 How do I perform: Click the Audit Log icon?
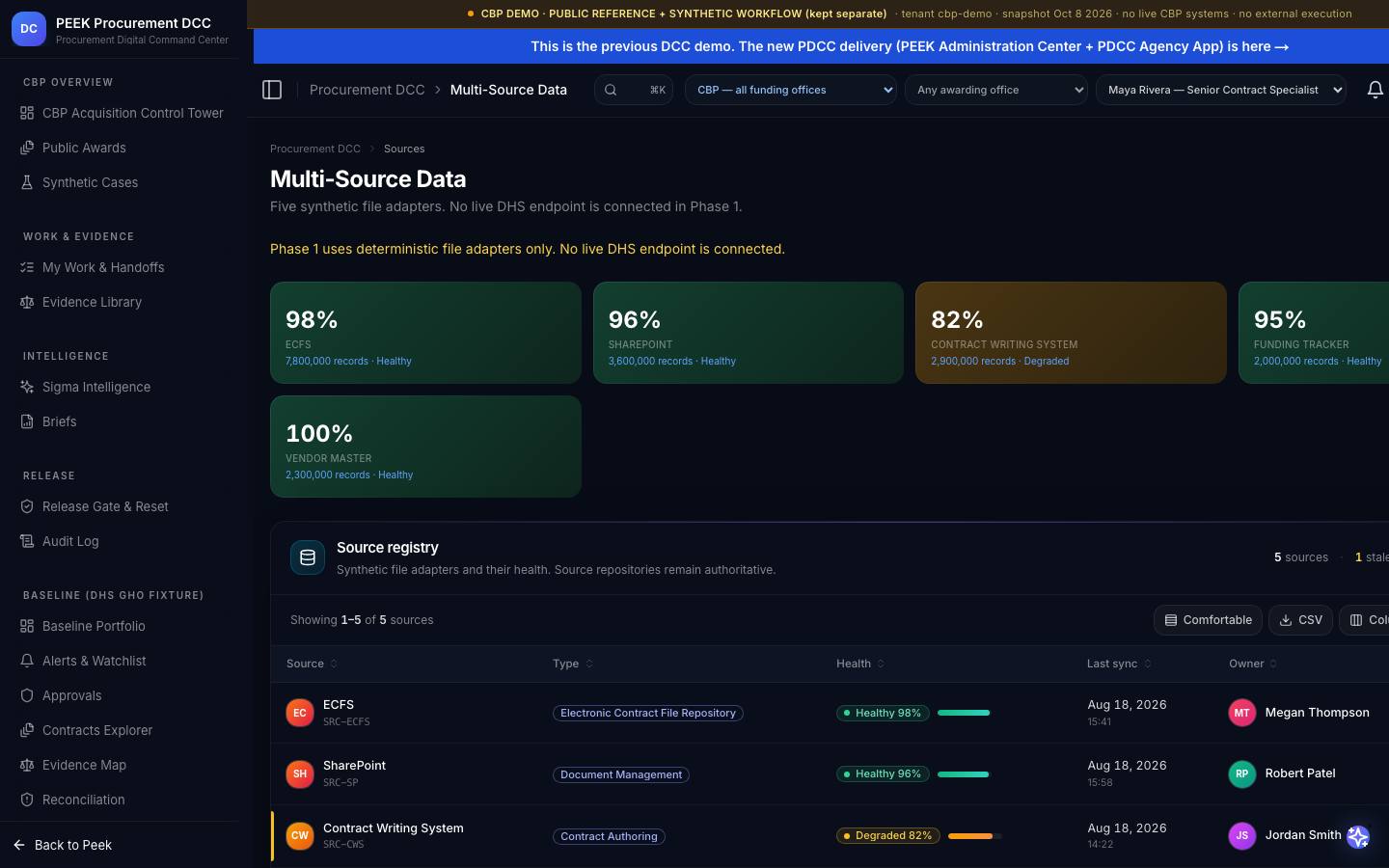[x=27, y=541]
